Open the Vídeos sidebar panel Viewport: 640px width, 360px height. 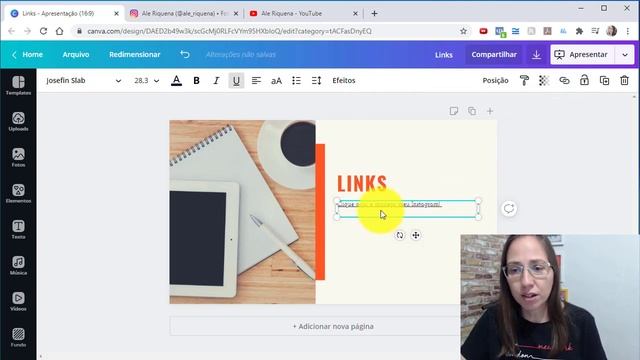tap(18, 301)
